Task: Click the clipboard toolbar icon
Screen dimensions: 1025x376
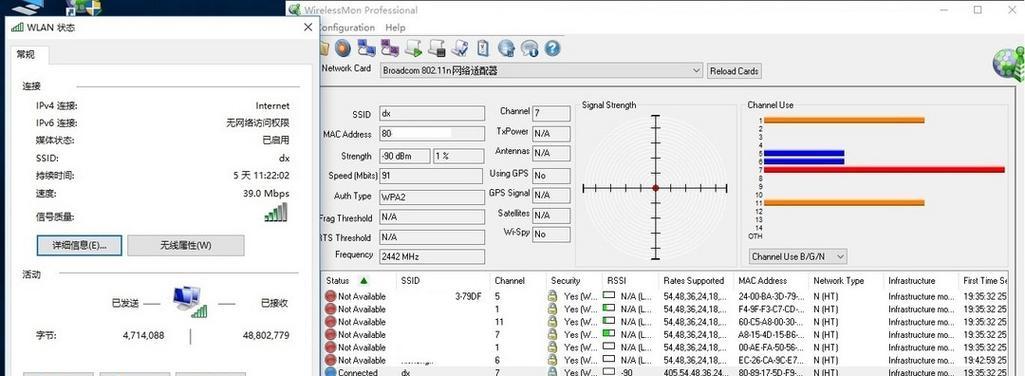Action: (483, 48)
